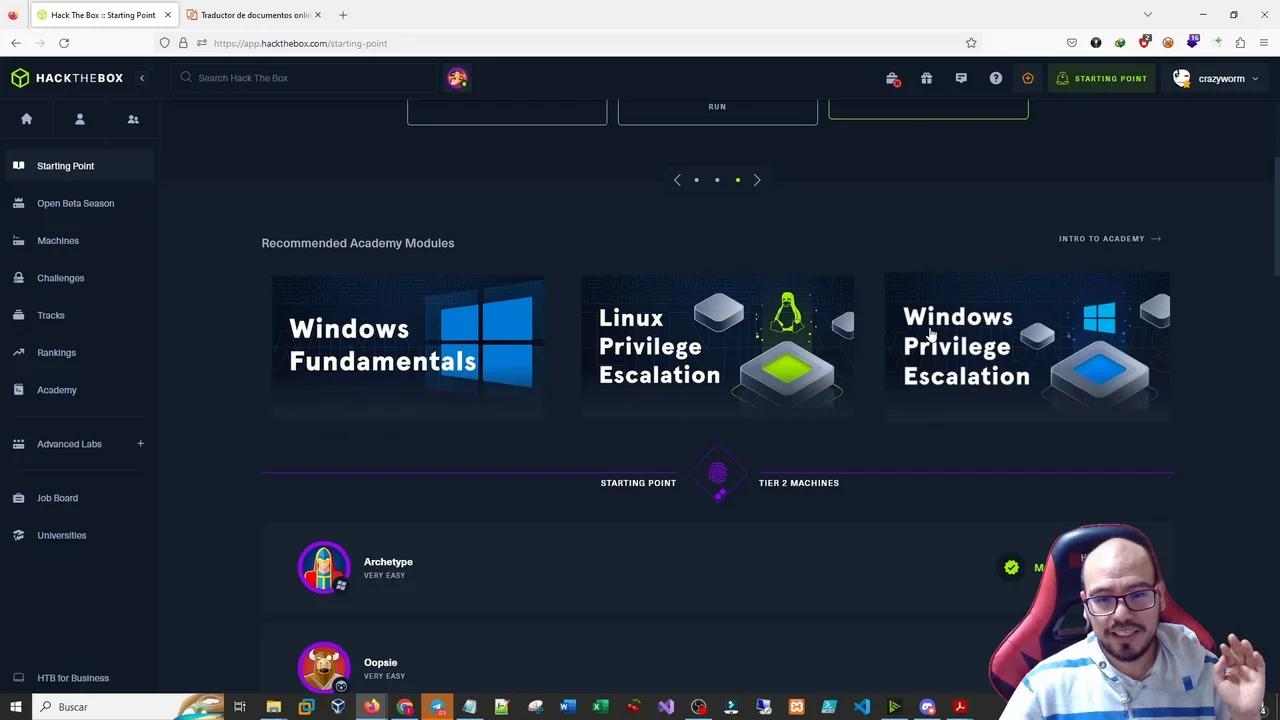
Task: Open the gift box icon in header
Action: point(926,78)
